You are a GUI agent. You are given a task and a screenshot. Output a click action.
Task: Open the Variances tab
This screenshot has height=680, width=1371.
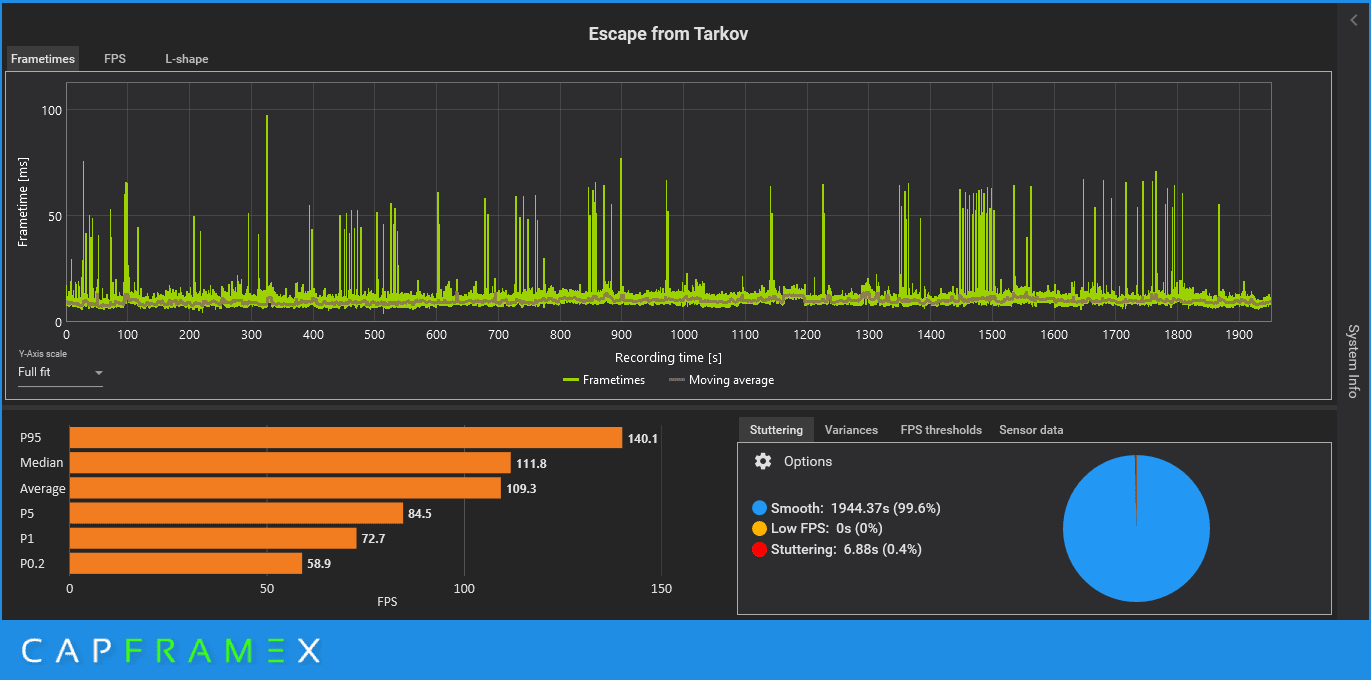[851, 430]
